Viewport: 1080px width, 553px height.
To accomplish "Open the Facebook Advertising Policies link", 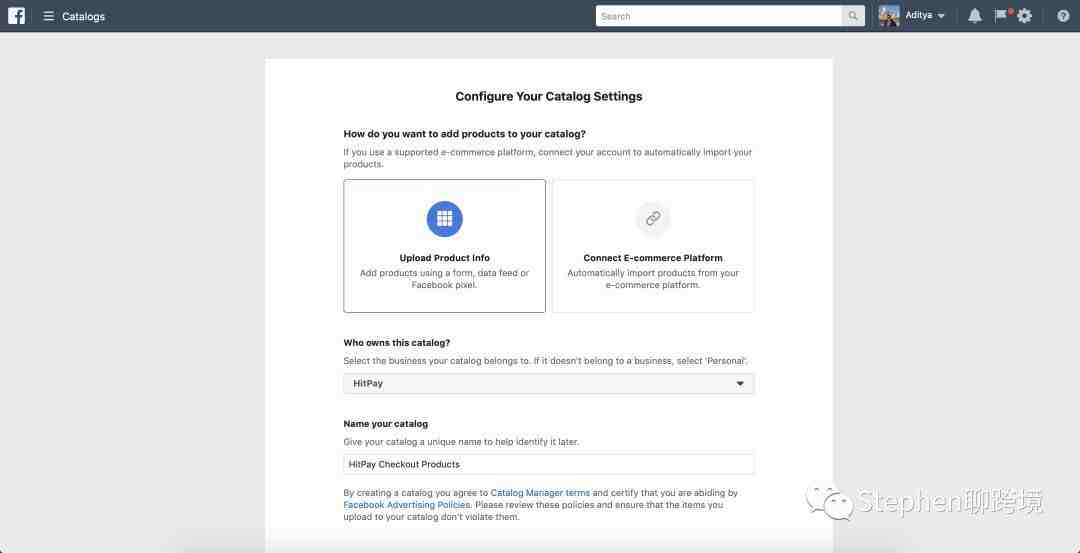I will [407, 505].
